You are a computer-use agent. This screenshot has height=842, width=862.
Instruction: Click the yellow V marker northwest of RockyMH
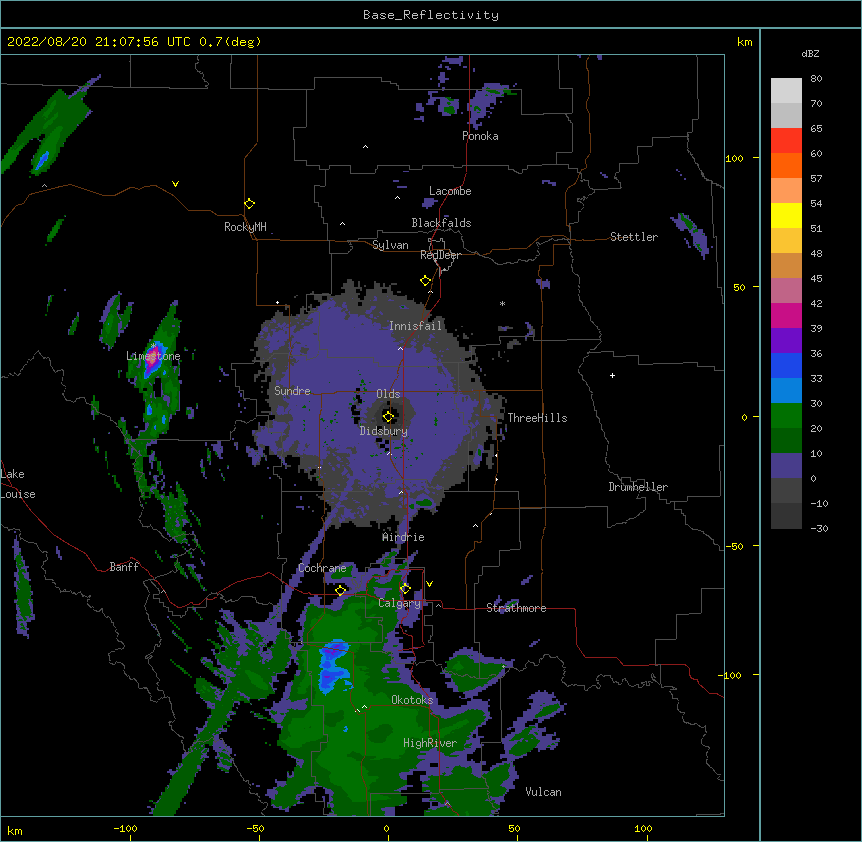coord(175,184)
